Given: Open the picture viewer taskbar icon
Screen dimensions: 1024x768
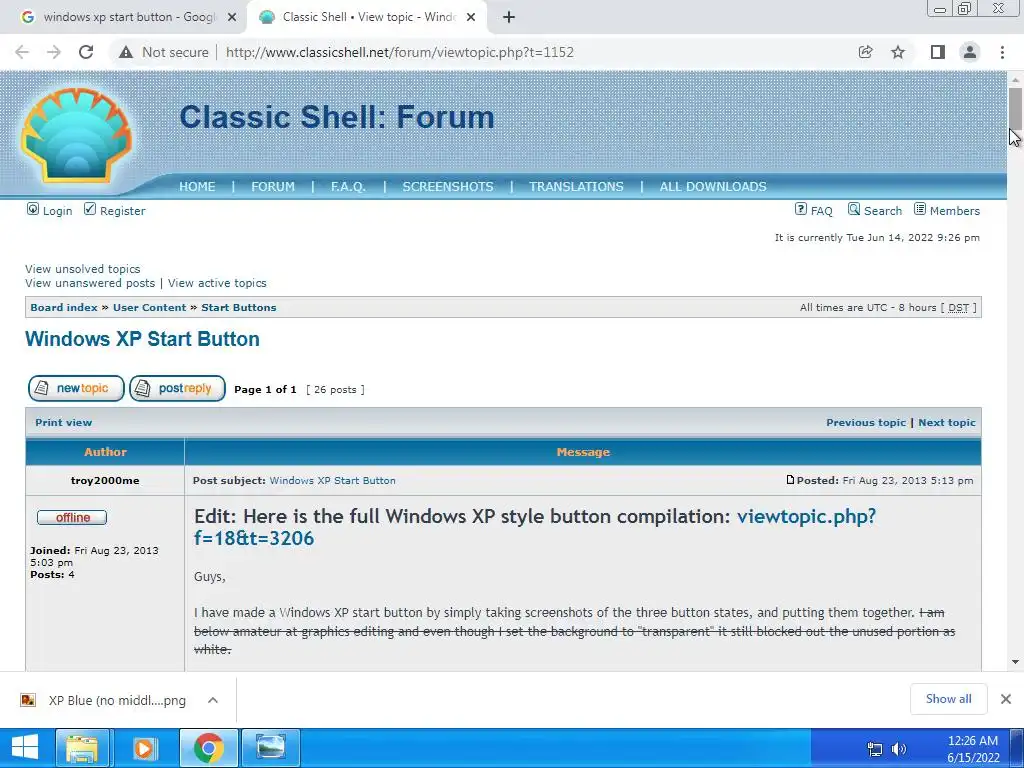Looking at the screenshot, I should pos(270,748).
